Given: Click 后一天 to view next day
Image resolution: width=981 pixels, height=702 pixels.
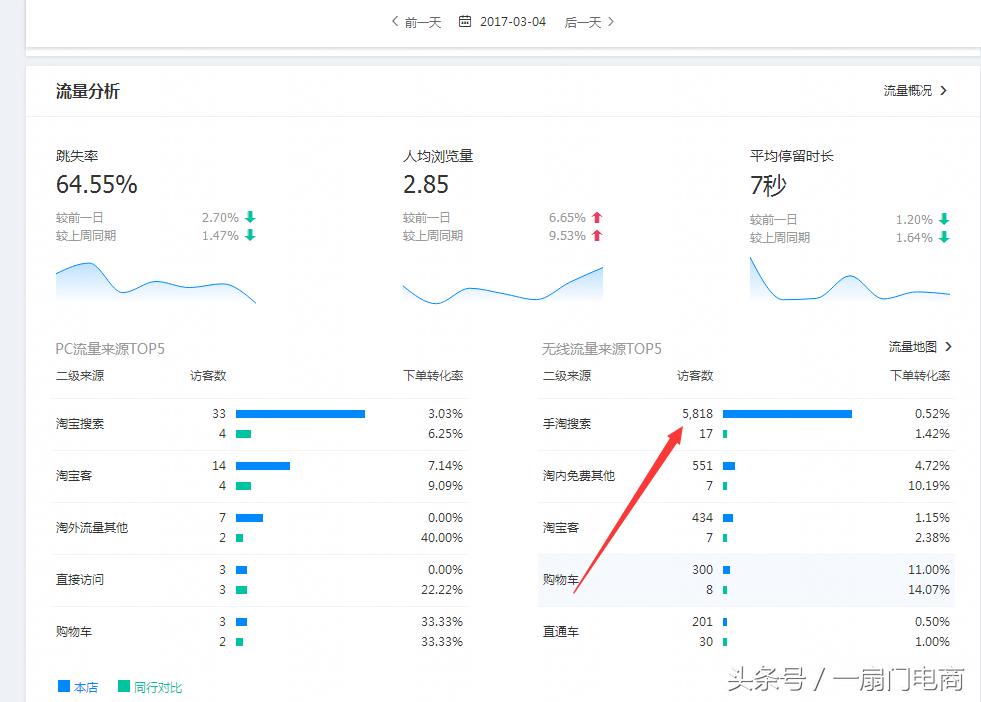Looking at the screenshot, I should click(x=583, y=21).
